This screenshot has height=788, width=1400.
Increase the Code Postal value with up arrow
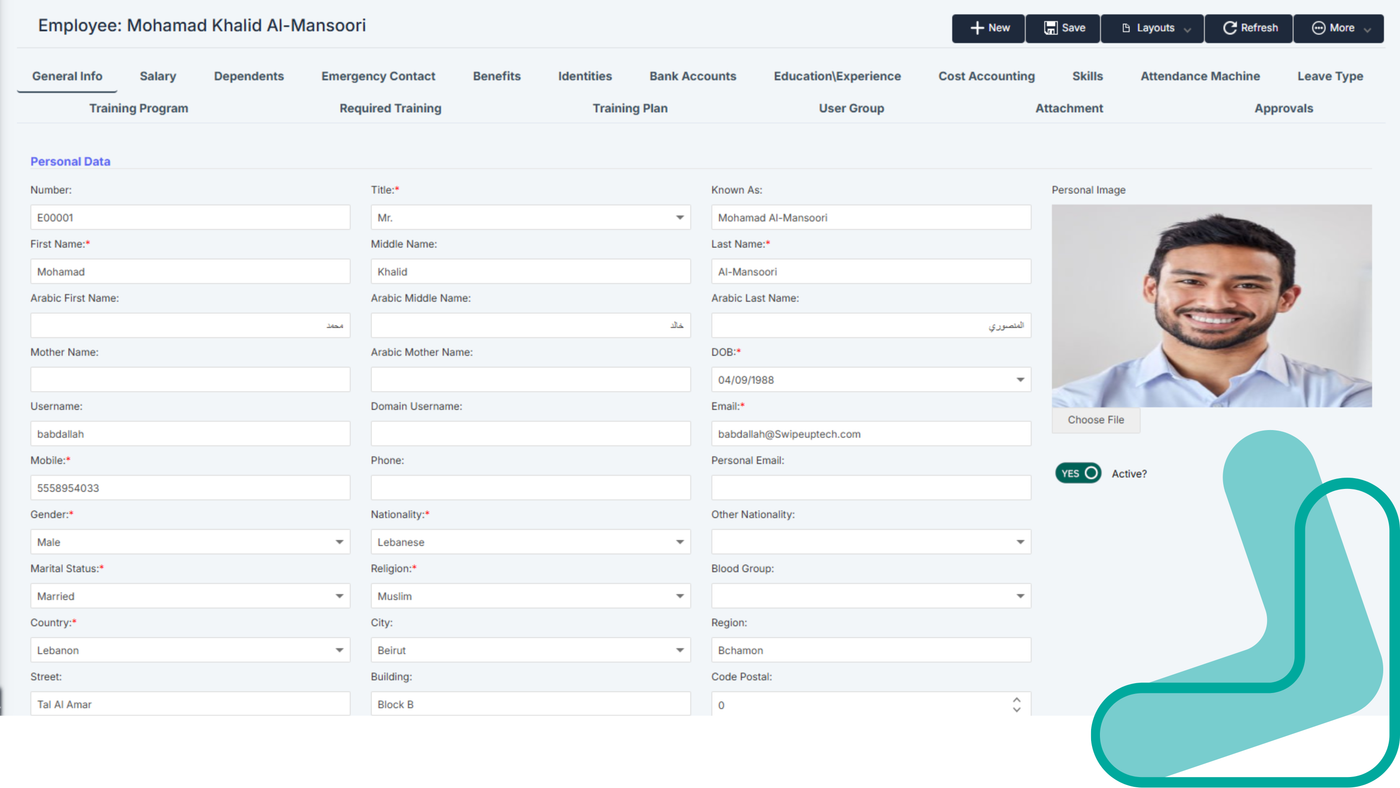click(1016, 700)
